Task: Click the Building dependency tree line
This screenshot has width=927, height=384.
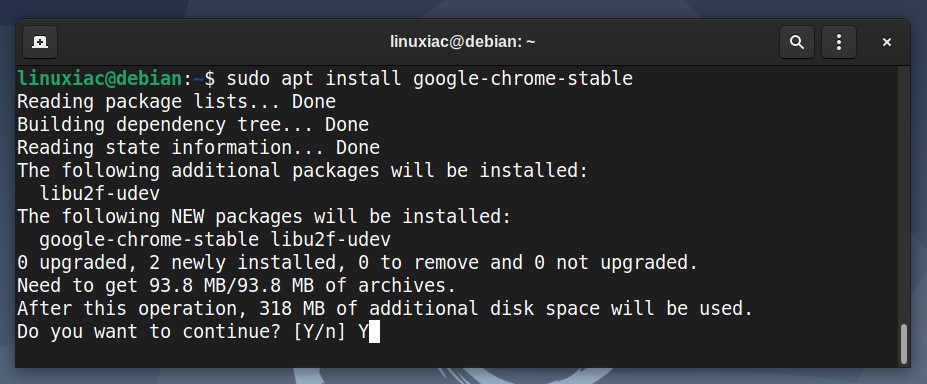Action: [x=193, y=125]
